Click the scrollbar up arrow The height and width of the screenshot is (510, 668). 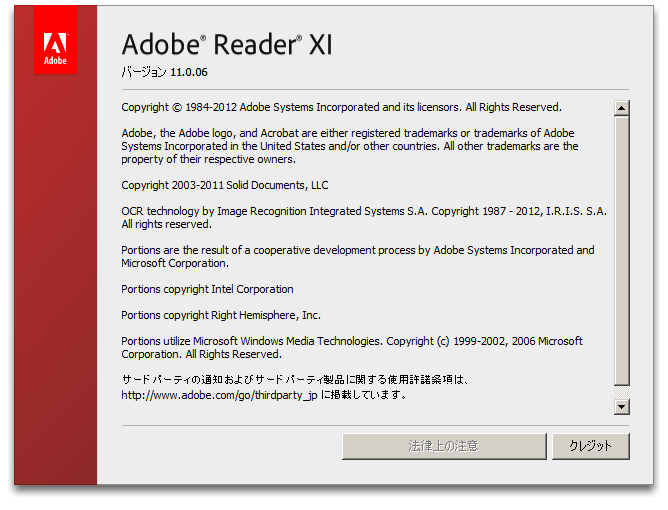coord(622,108)
